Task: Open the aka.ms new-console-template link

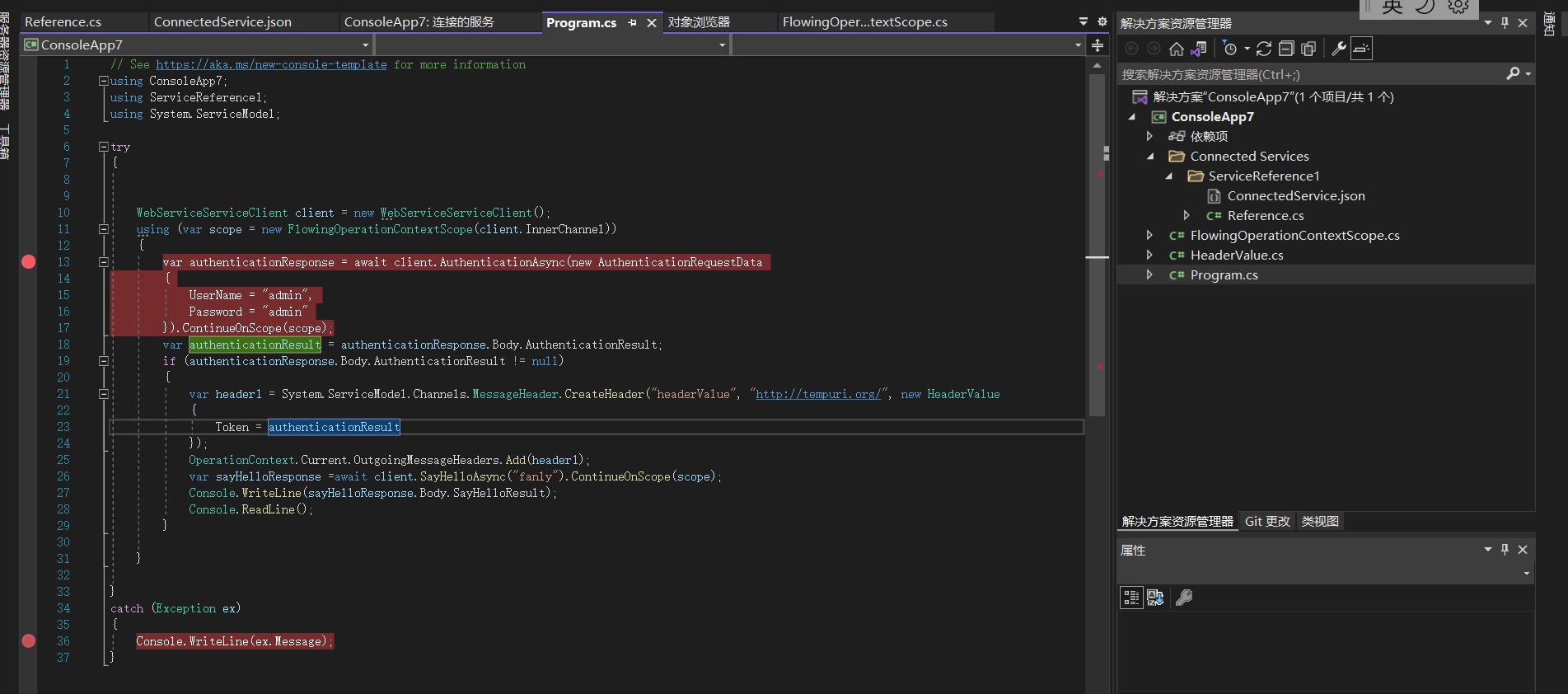Action: (271, 64)
